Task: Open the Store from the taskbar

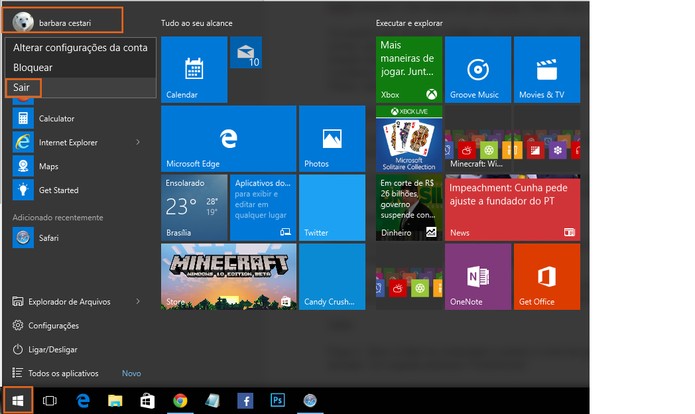Action: 148,401
